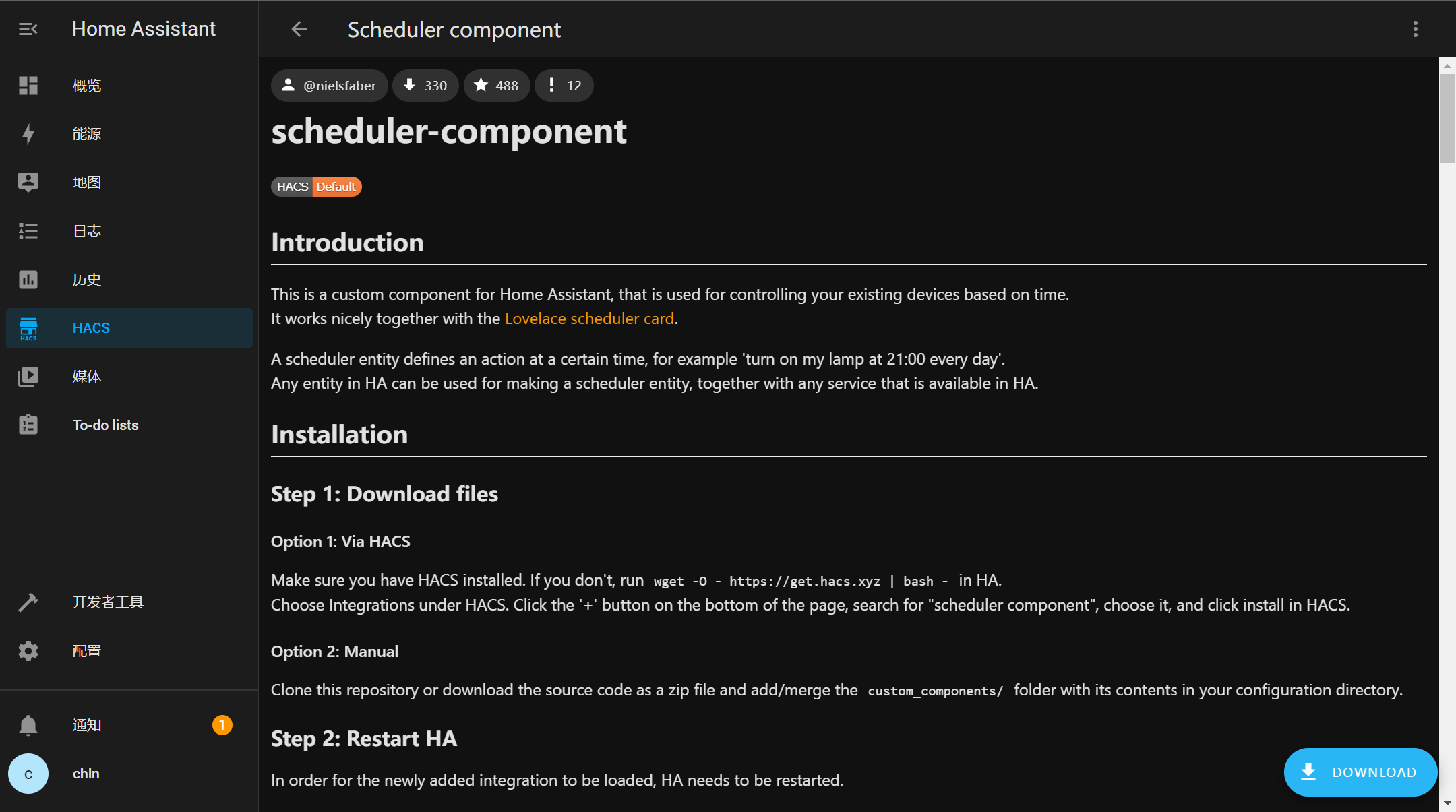Click the wget command code snippet
This screenshot has height=812, width=1456.
[801, 581]
